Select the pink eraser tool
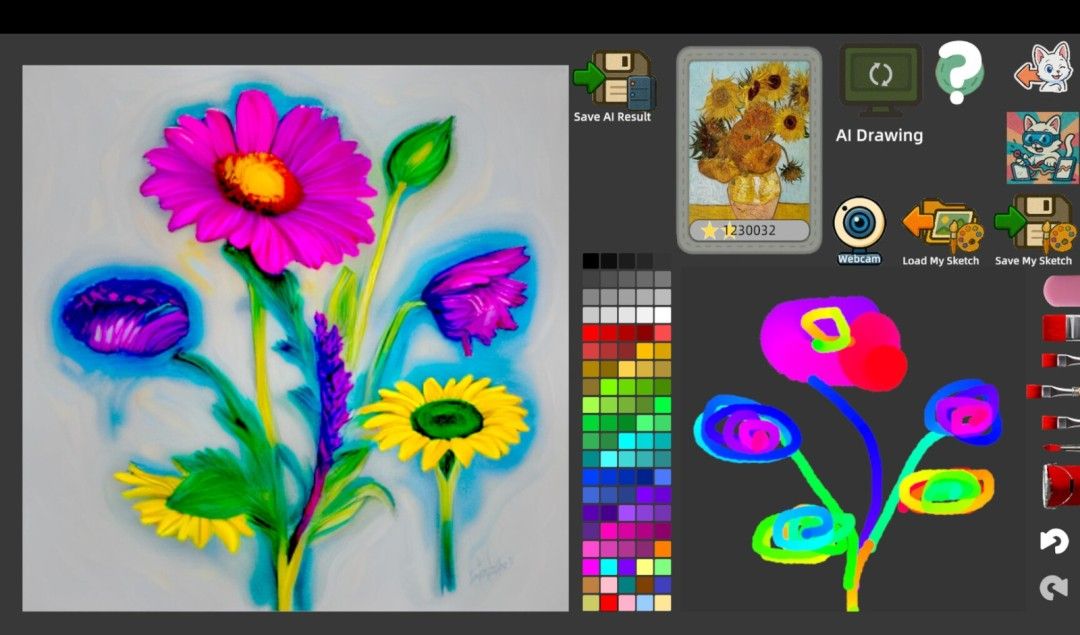This screenshot has width=1080, height=635. pyautogui.click(x=1061, y=291)
